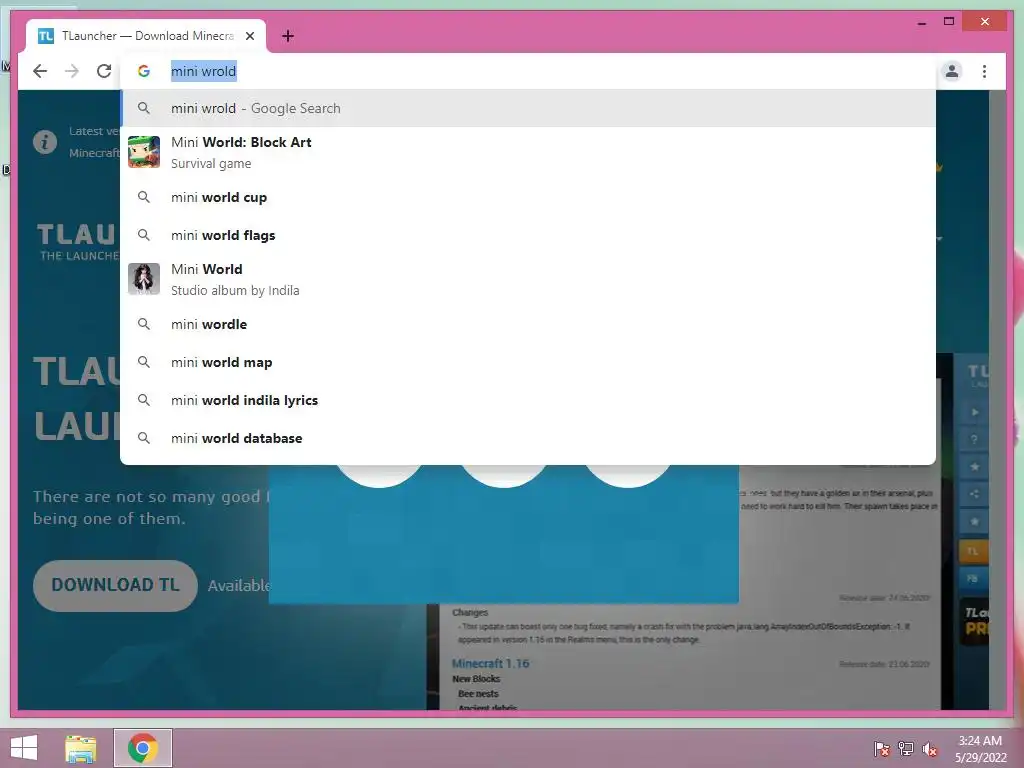Click the page vertical scrollbar
1024x768 pixels.
point(997,399)
